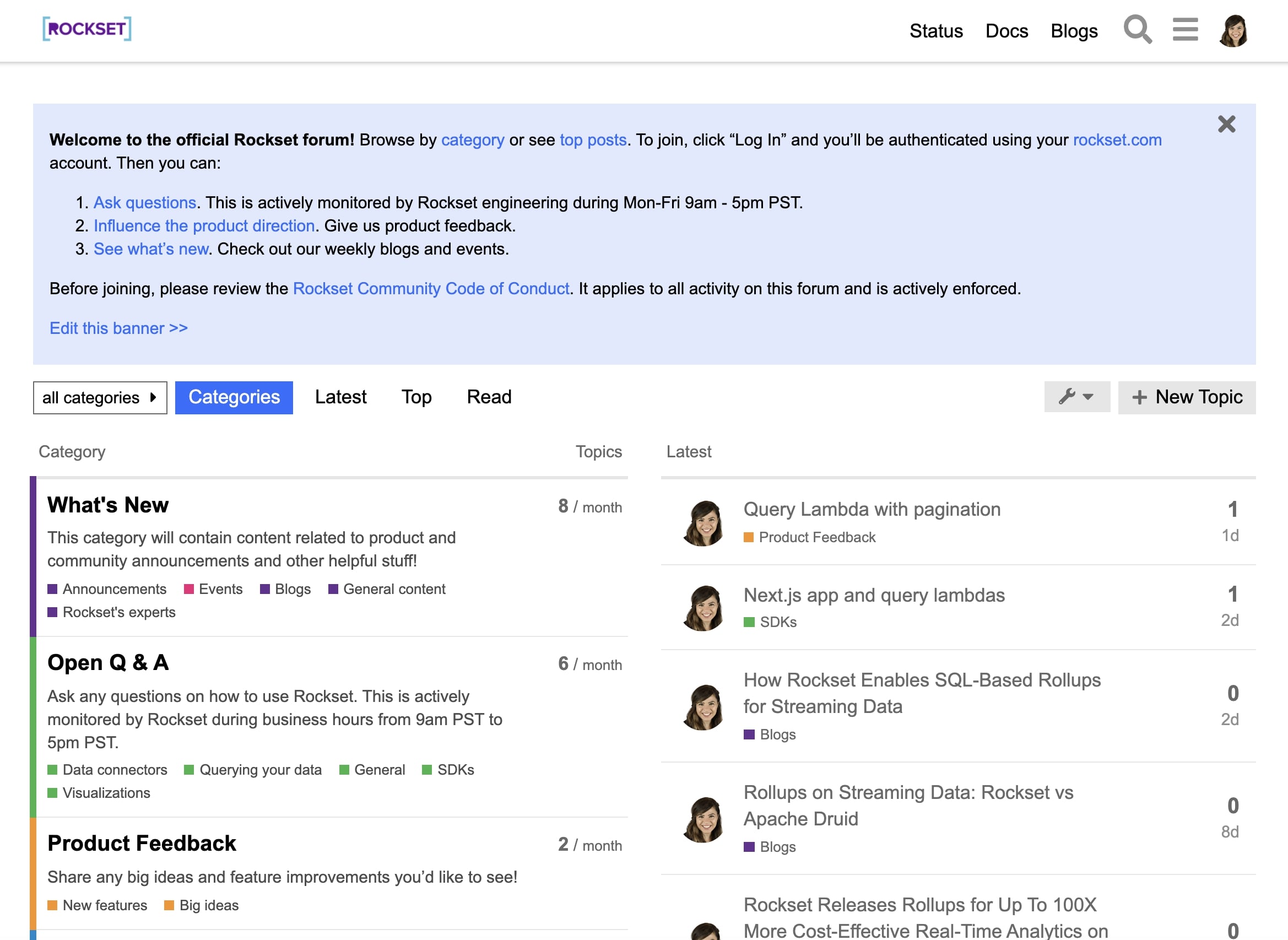This screenshot has width=1288, height=940.
Task: Select the SDKs subcategory under Open Q&A
Action: pos(454,770)
